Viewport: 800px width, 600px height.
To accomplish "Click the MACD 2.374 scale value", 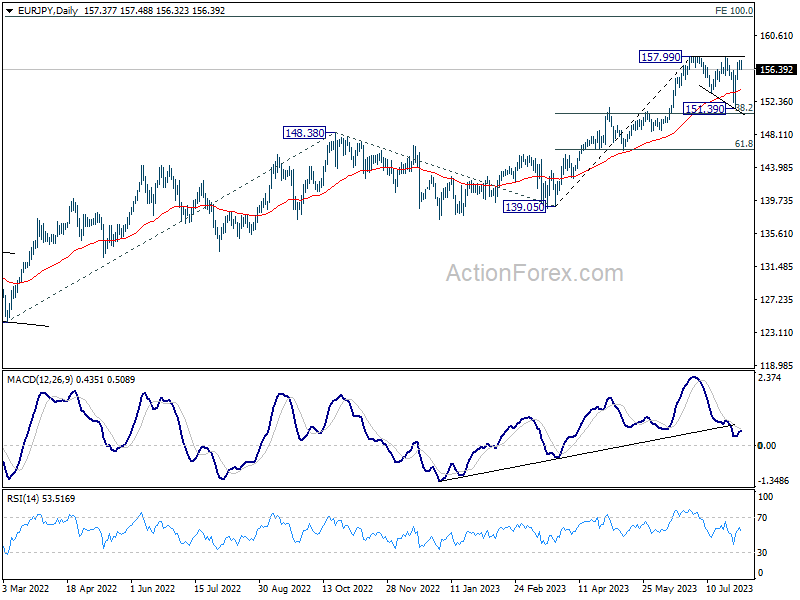I will pos(770,378).
